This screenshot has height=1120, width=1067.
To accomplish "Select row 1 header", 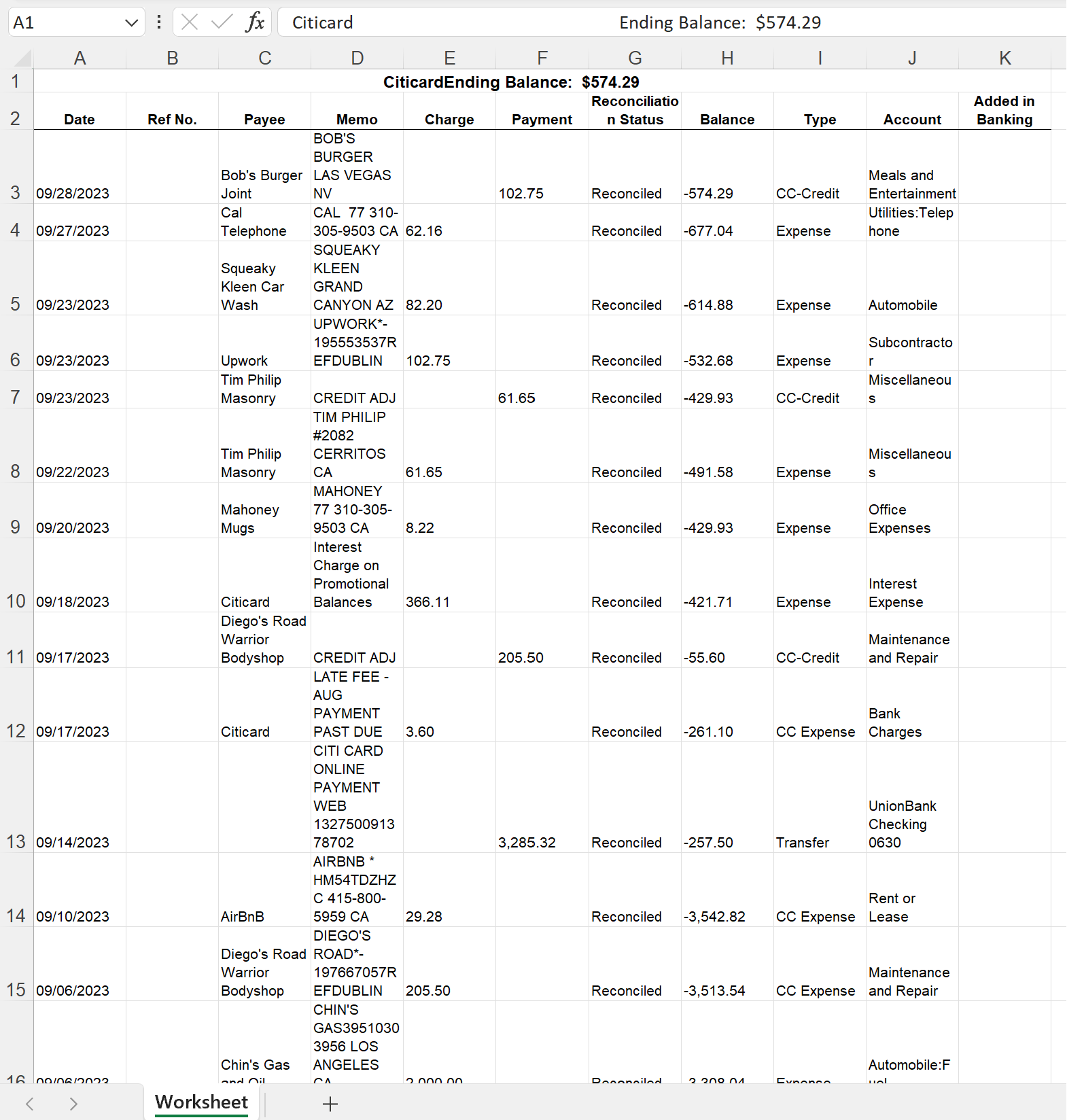I will pyautogui.click(x=16, y=81).
